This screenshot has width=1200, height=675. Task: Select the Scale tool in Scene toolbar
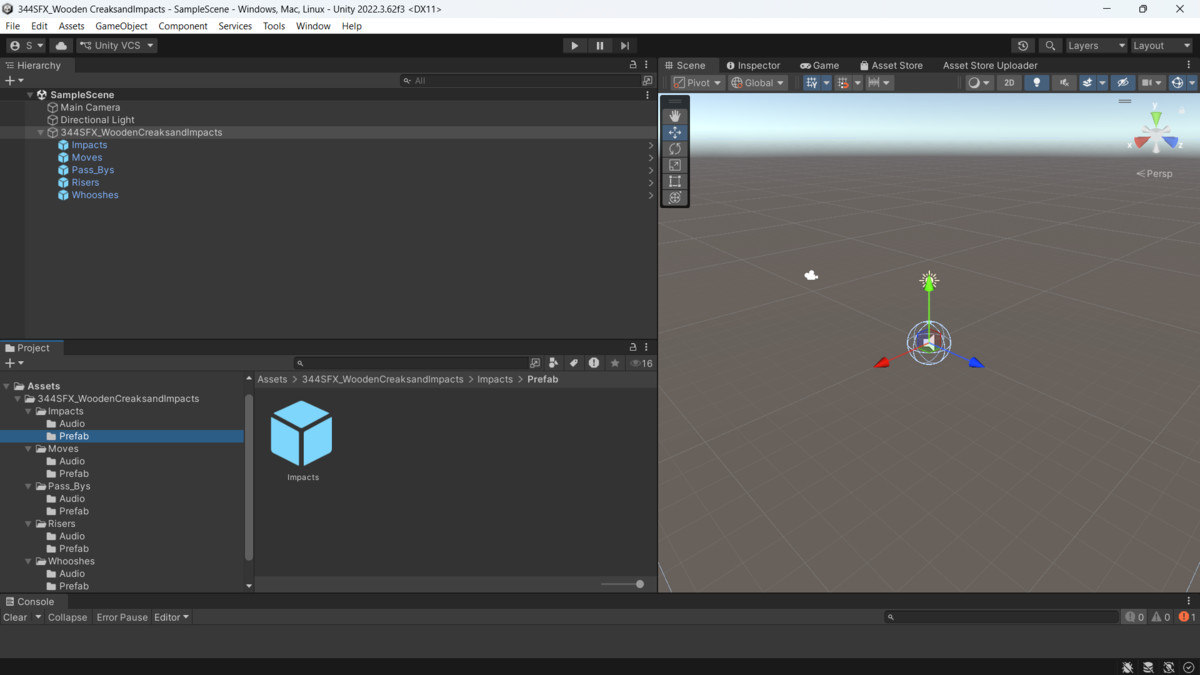[x=675, y=165]
